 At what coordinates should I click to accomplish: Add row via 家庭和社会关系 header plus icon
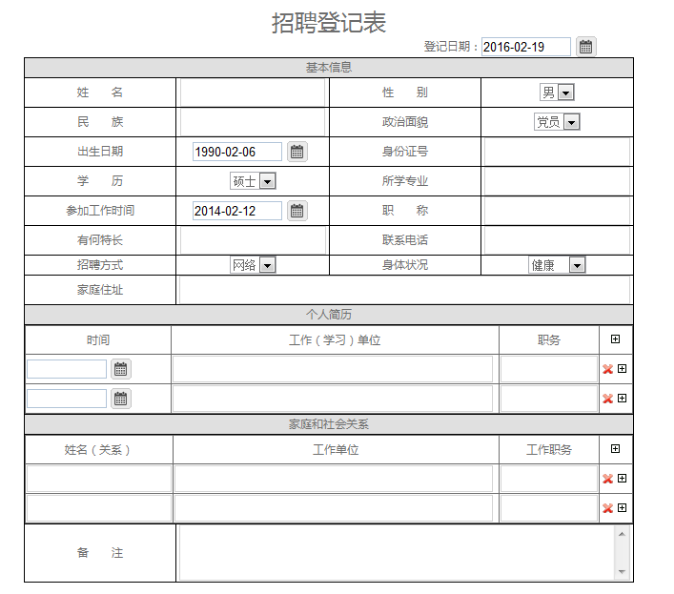click(615, 449)
